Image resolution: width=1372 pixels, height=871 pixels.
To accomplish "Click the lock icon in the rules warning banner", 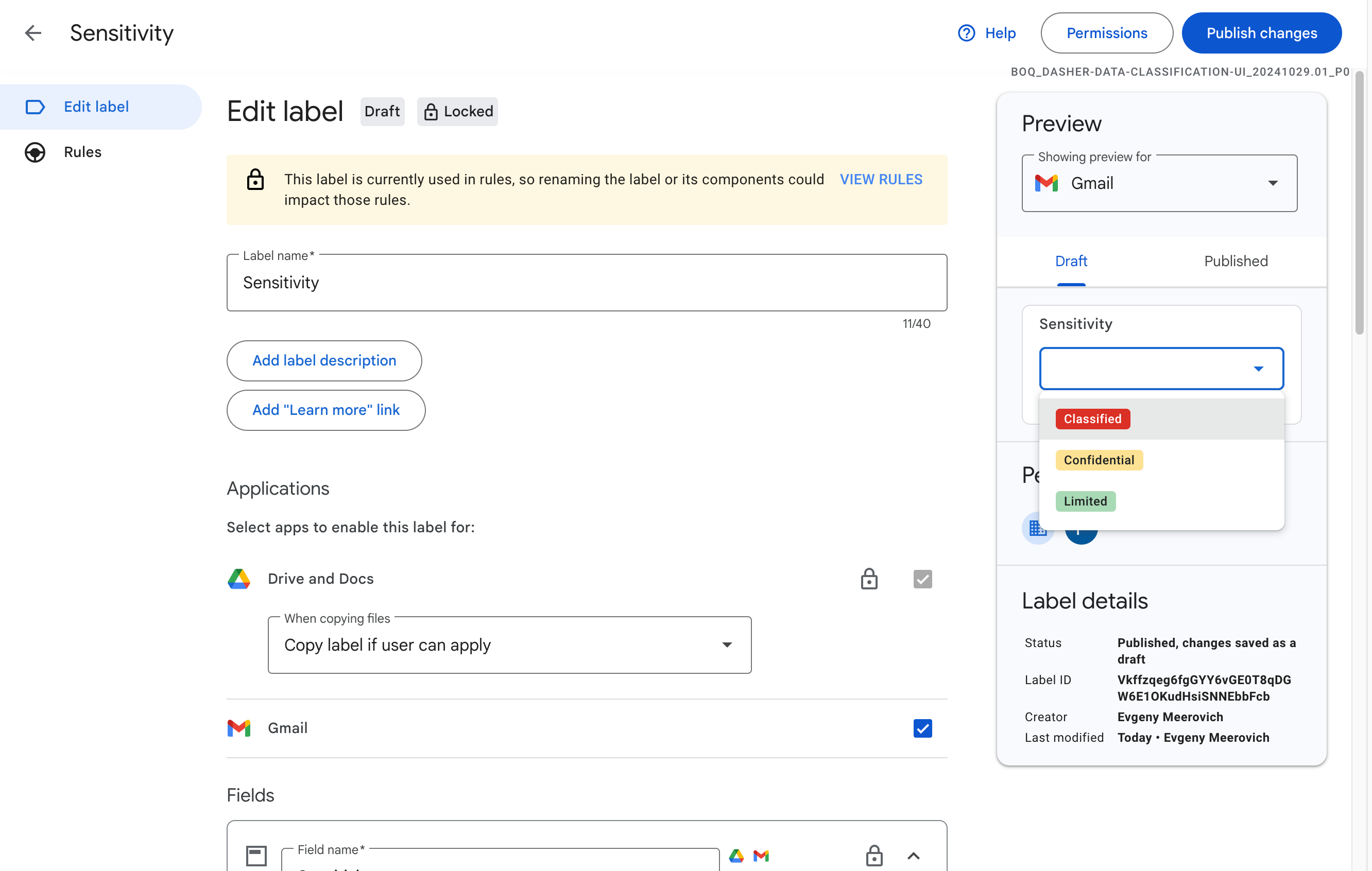I will (256, 180).
